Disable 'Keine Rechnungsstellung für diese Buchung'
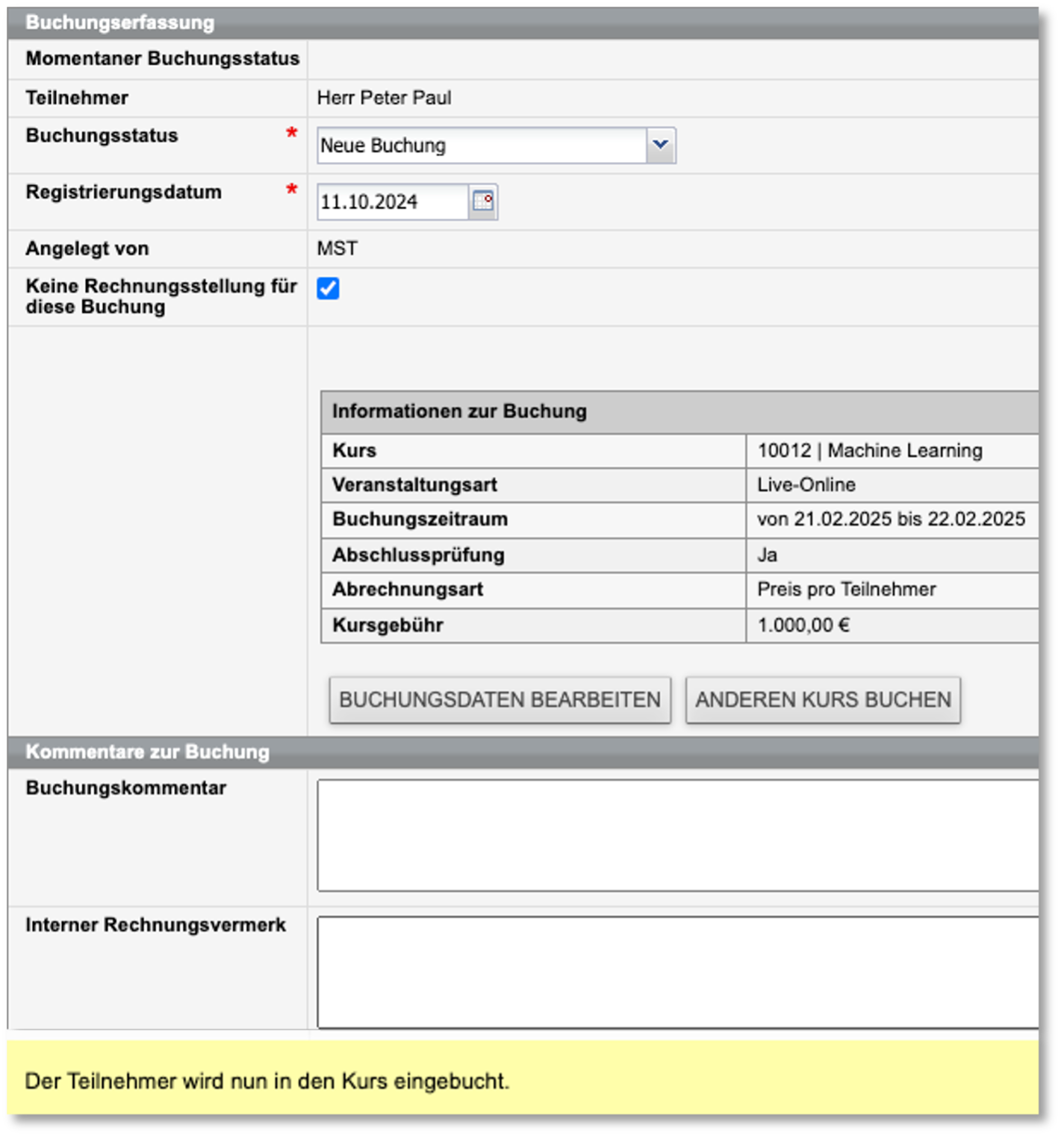The height and width of the screenshot is (1139, 1064). 329,288
